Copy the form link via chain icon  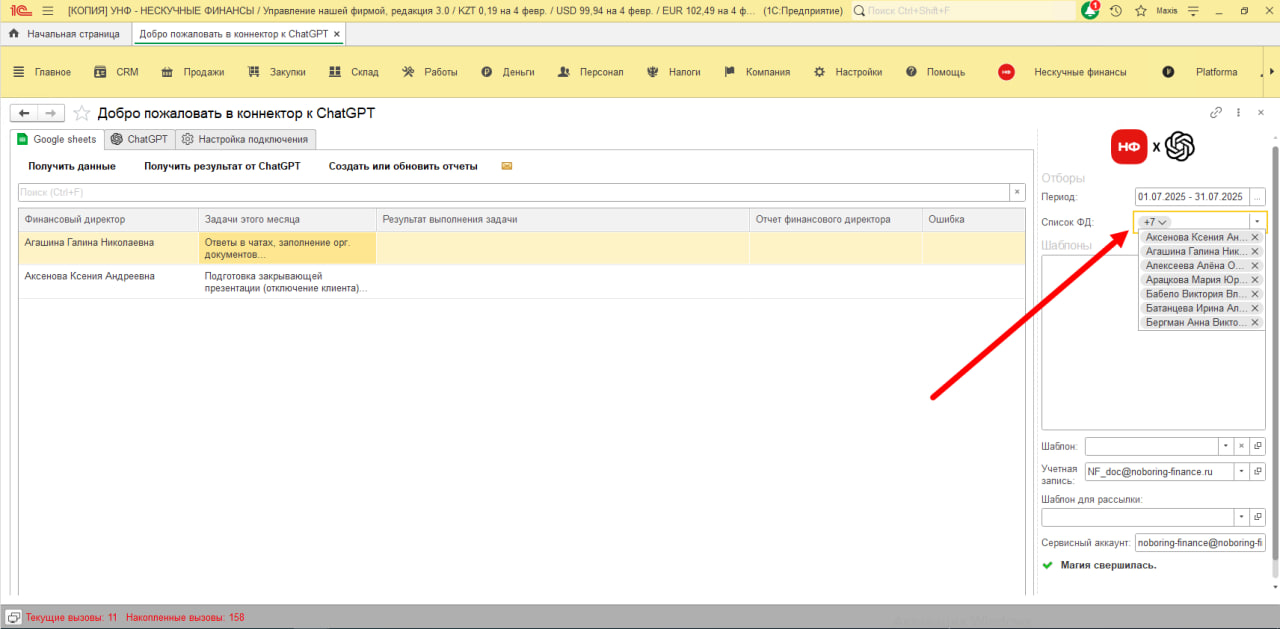pyautogui.click(x=1216, y=113)
